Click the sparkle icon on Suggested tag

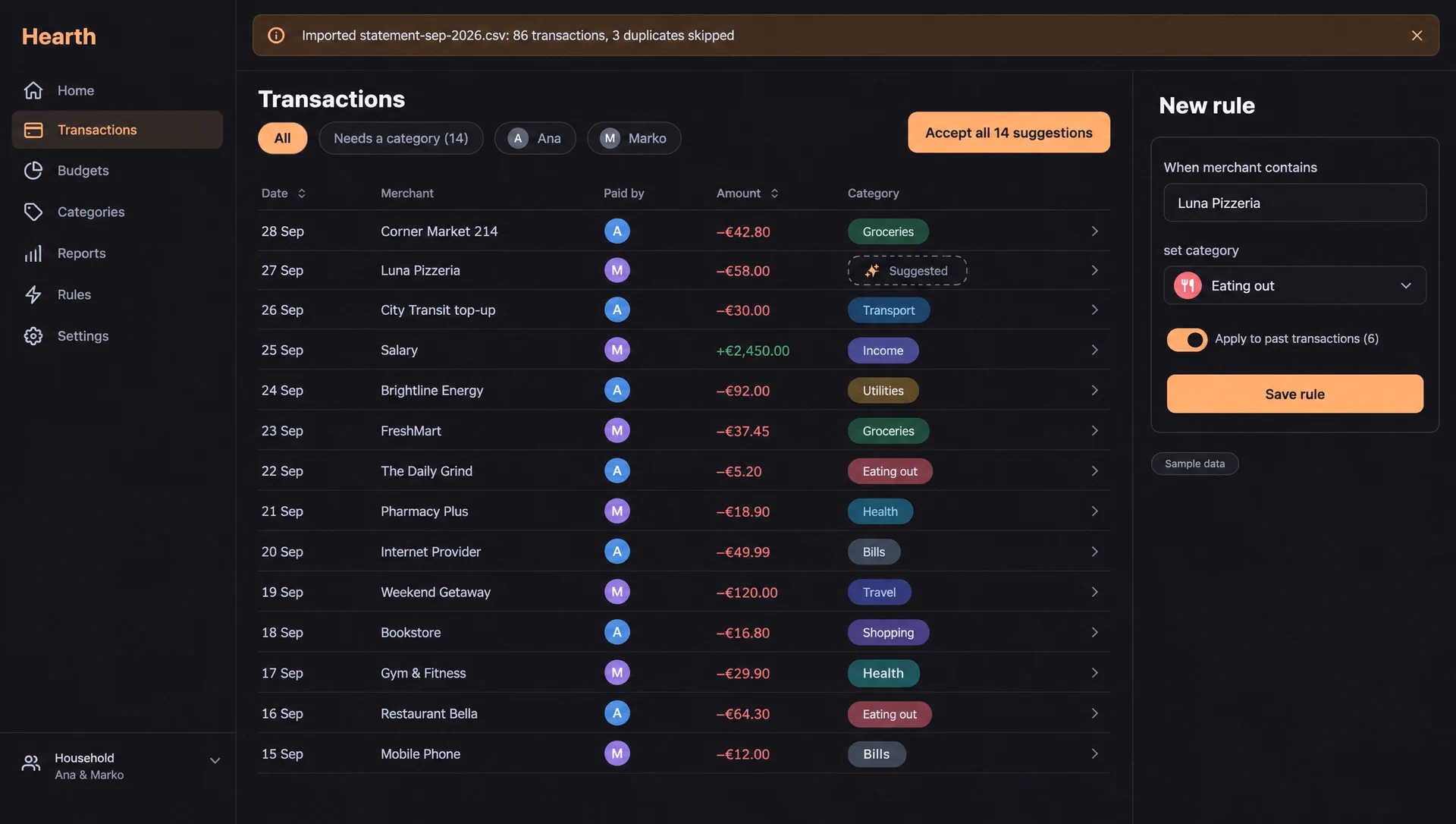point(872,271)
